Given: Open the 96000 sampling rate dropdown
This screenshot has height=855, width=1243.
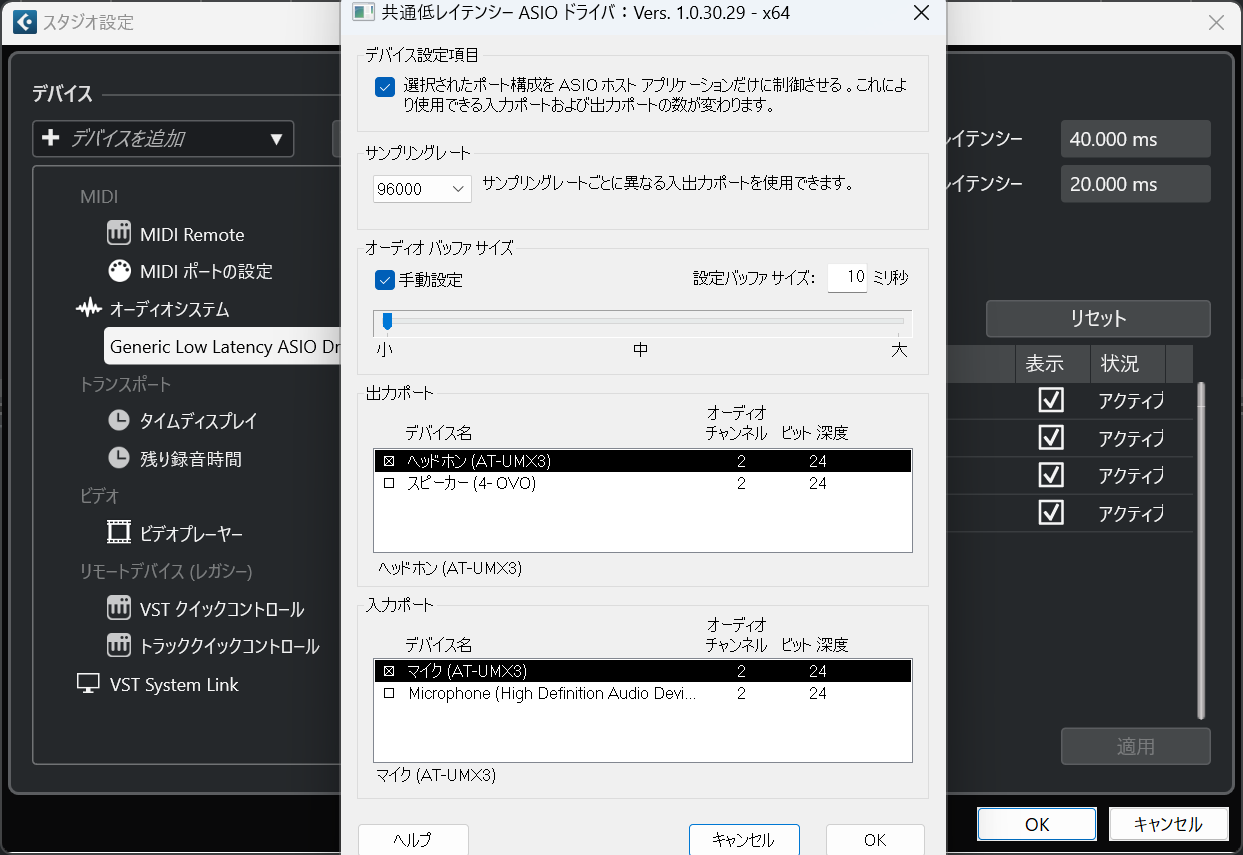Looking at the screenshot, I should coord(422,189).
